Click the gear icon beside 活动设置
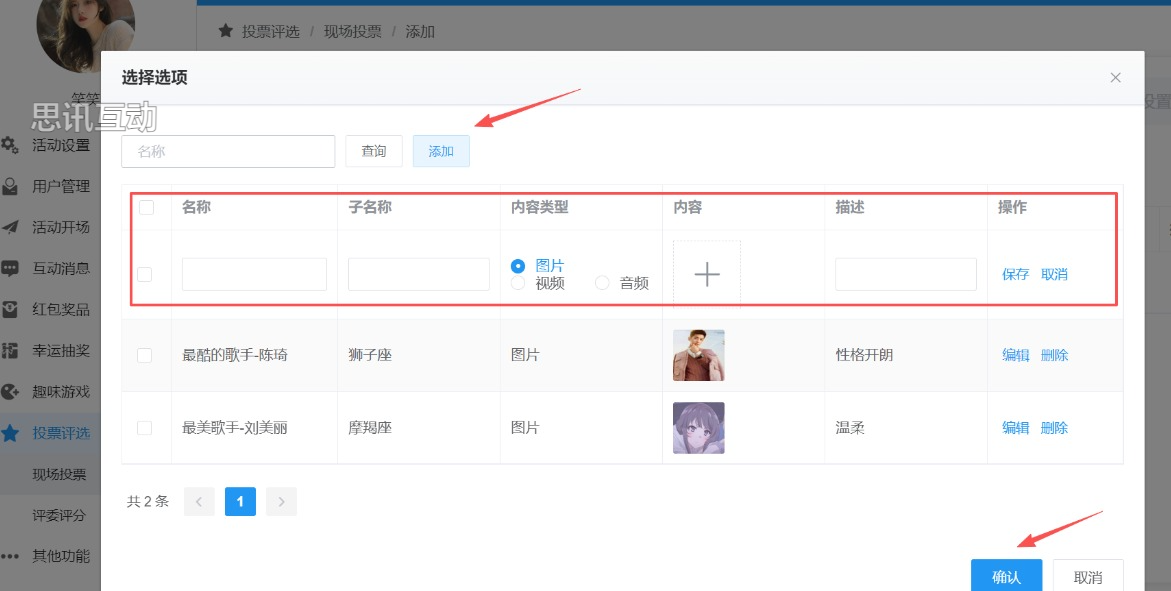 coord(10,145)
